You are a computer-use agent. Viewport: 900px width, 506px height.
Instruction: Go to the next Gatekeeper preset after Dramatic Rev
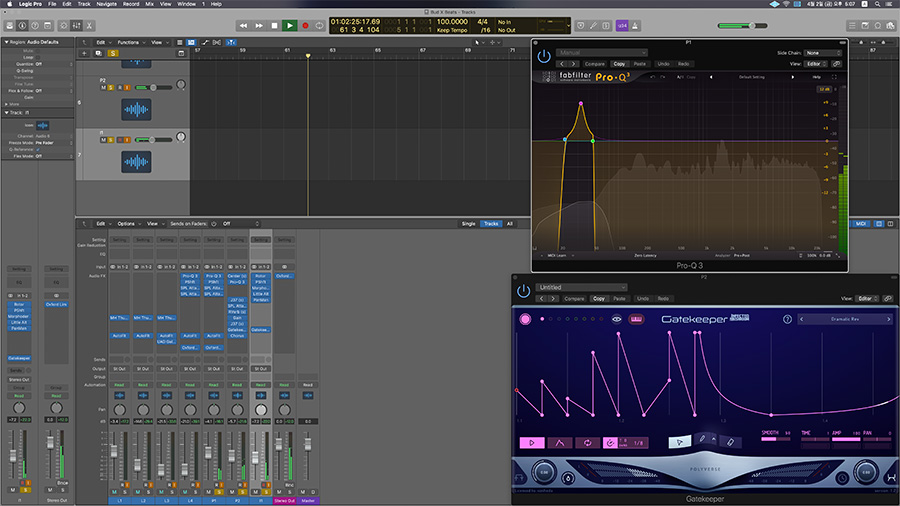coord(889,319)
